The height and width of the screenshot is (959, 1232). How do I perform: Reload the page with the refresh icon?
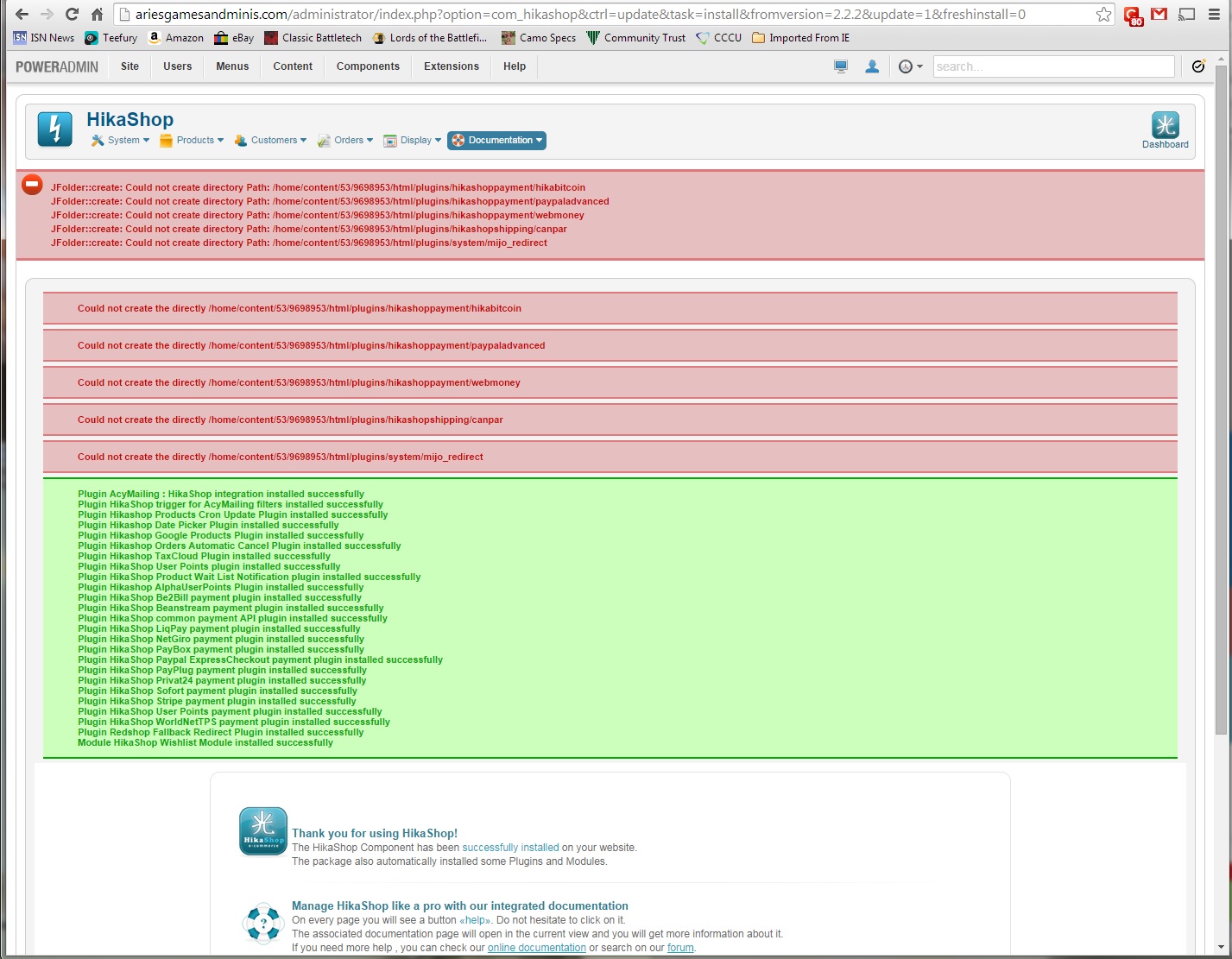(72, 14)
